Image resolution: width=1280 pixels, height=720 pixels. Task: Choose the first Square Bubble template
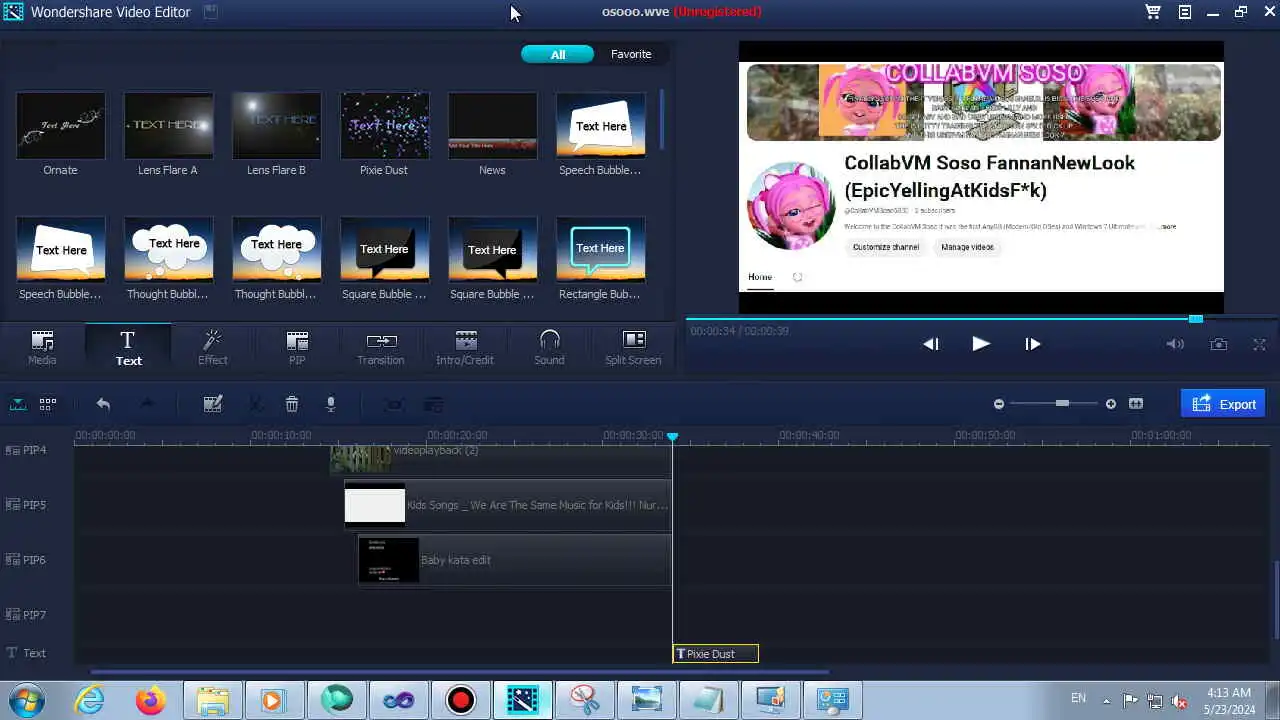(x=384, y=249)
